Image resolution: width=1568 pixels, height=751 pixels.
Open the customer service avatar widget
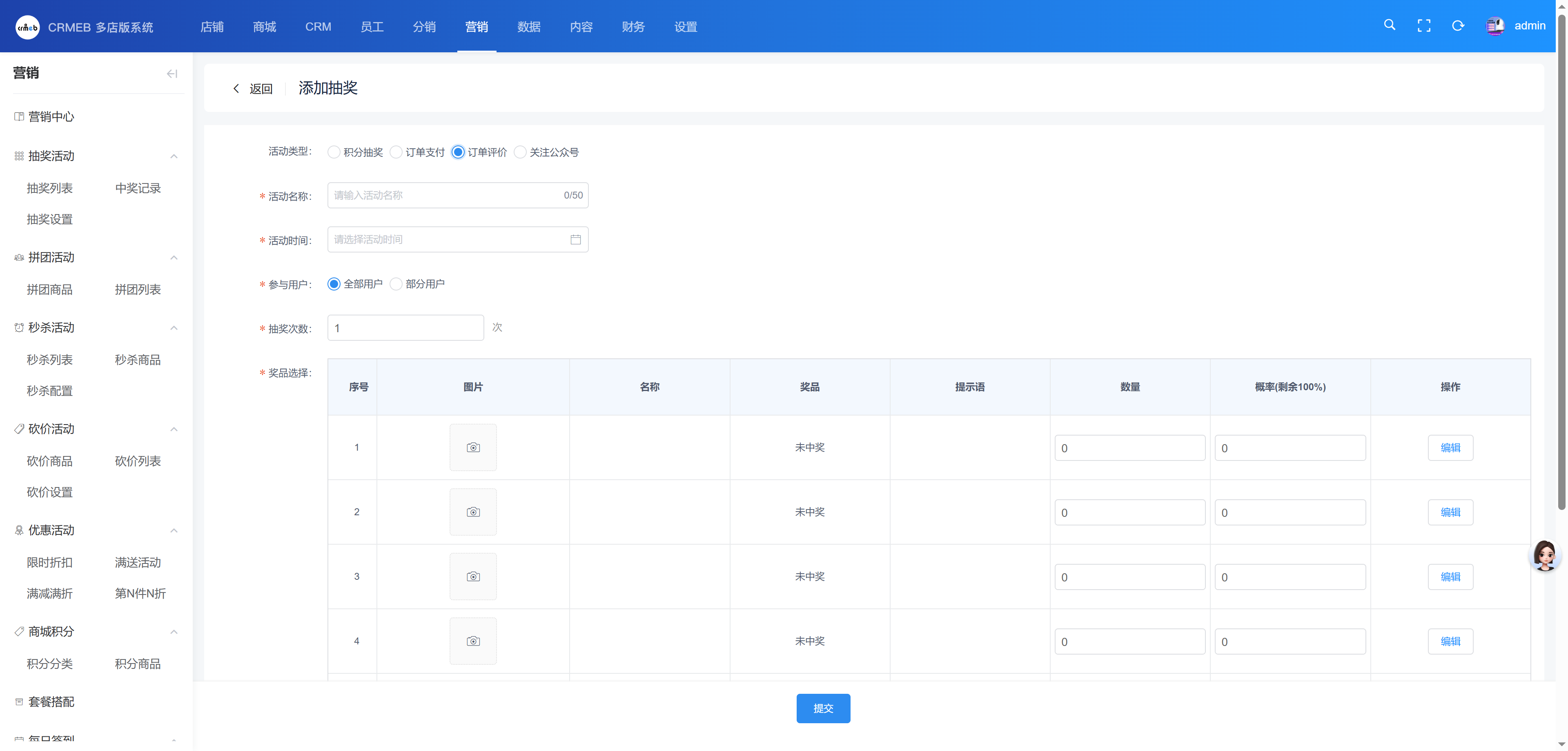click(x=1544, y=555)
